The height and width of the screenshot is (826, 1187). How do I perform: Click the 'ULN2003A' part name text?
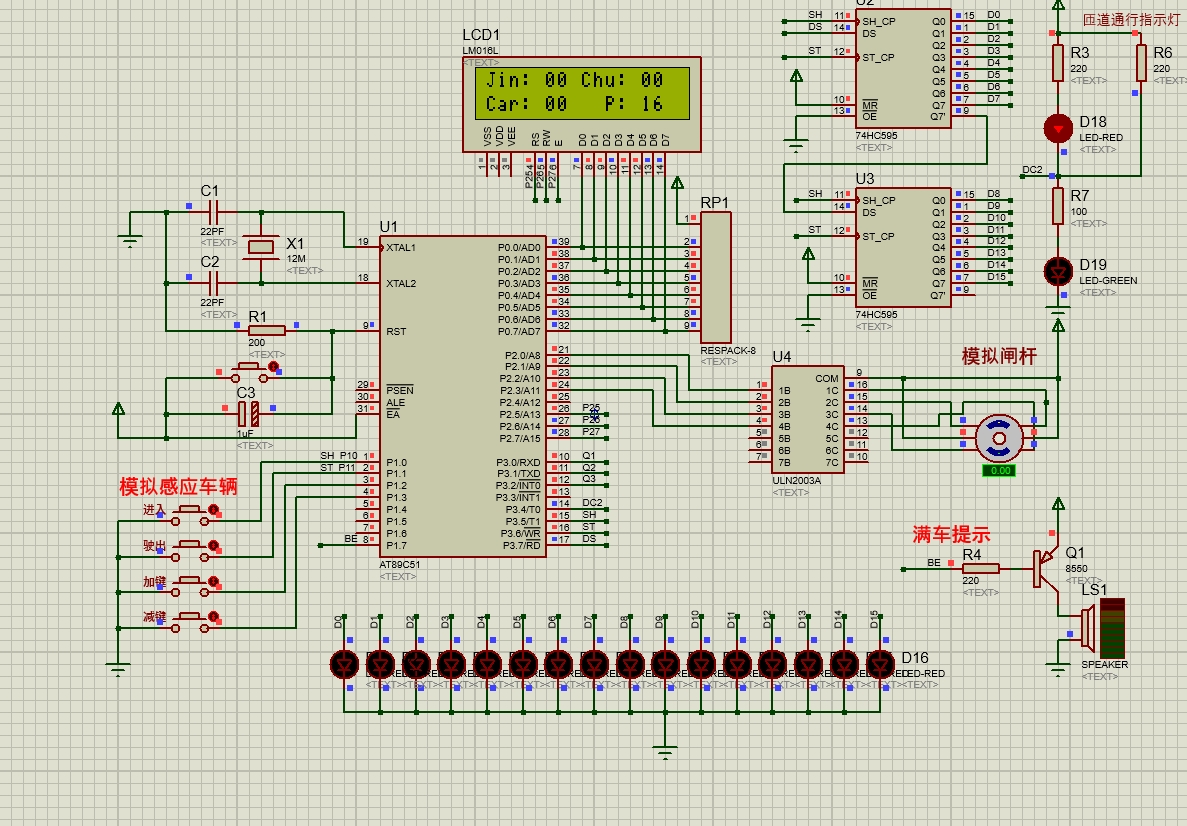click(x=796, y=481)
